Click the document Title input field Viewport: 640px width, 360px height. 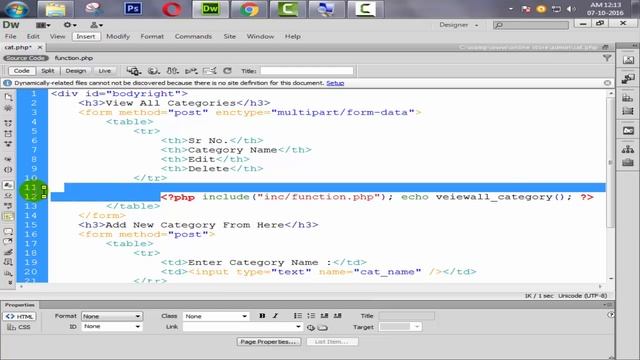click(x=307, y=71)
